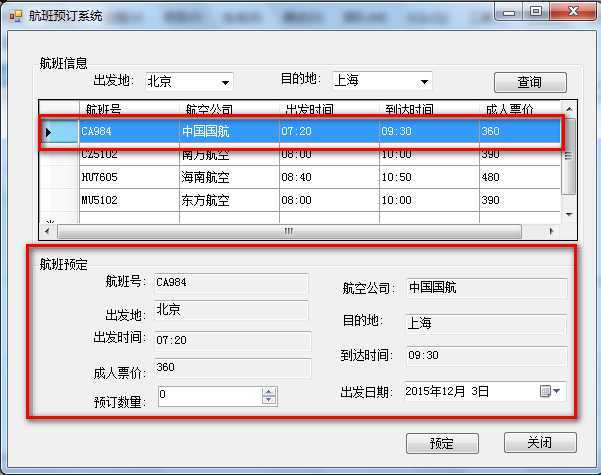Select the HU7605 flight cell
The image size is (601, 475).
pos(129,177)
